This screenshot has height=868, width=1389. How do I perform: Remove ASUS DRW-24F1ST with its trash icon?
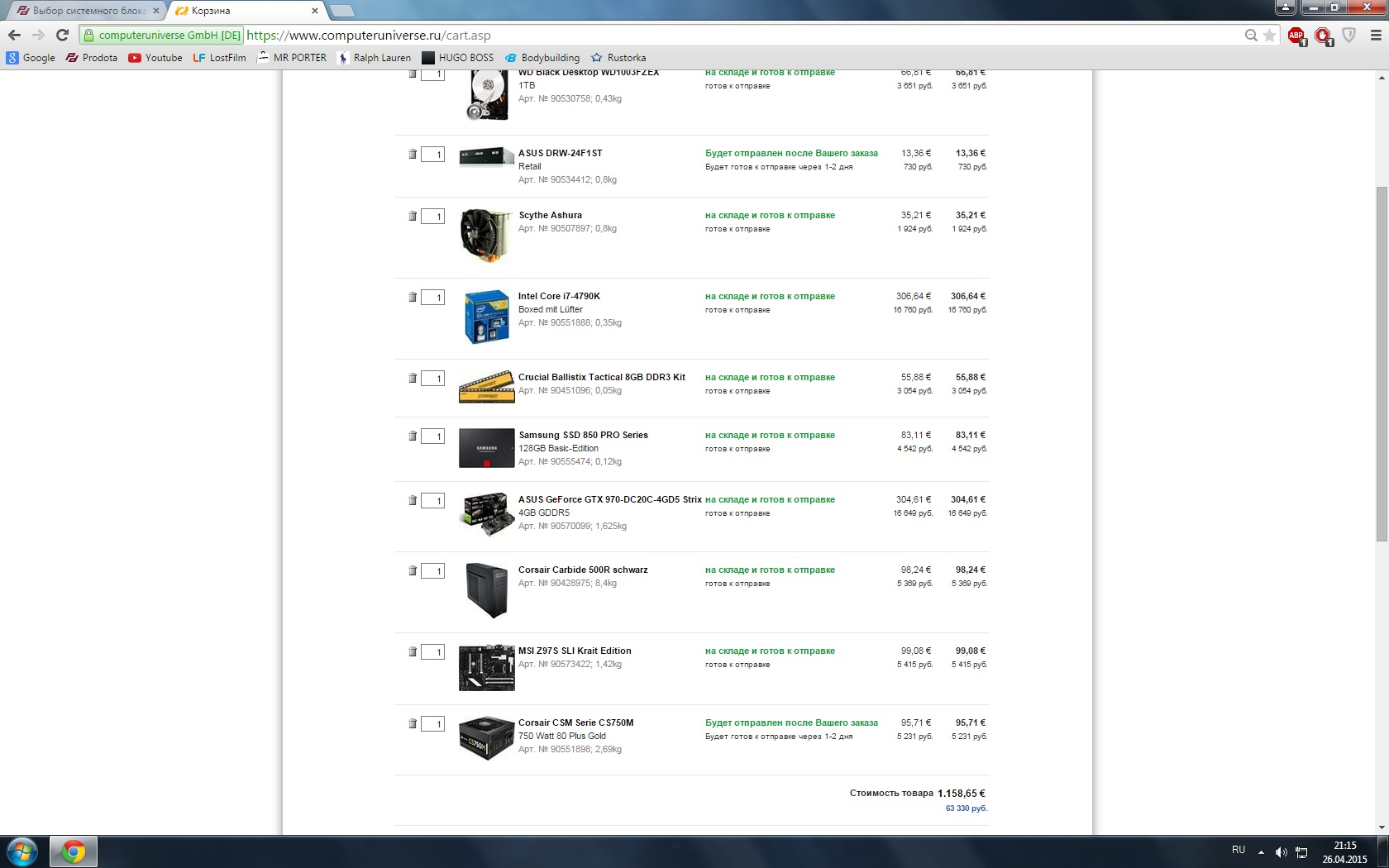[x=413, y=154]
